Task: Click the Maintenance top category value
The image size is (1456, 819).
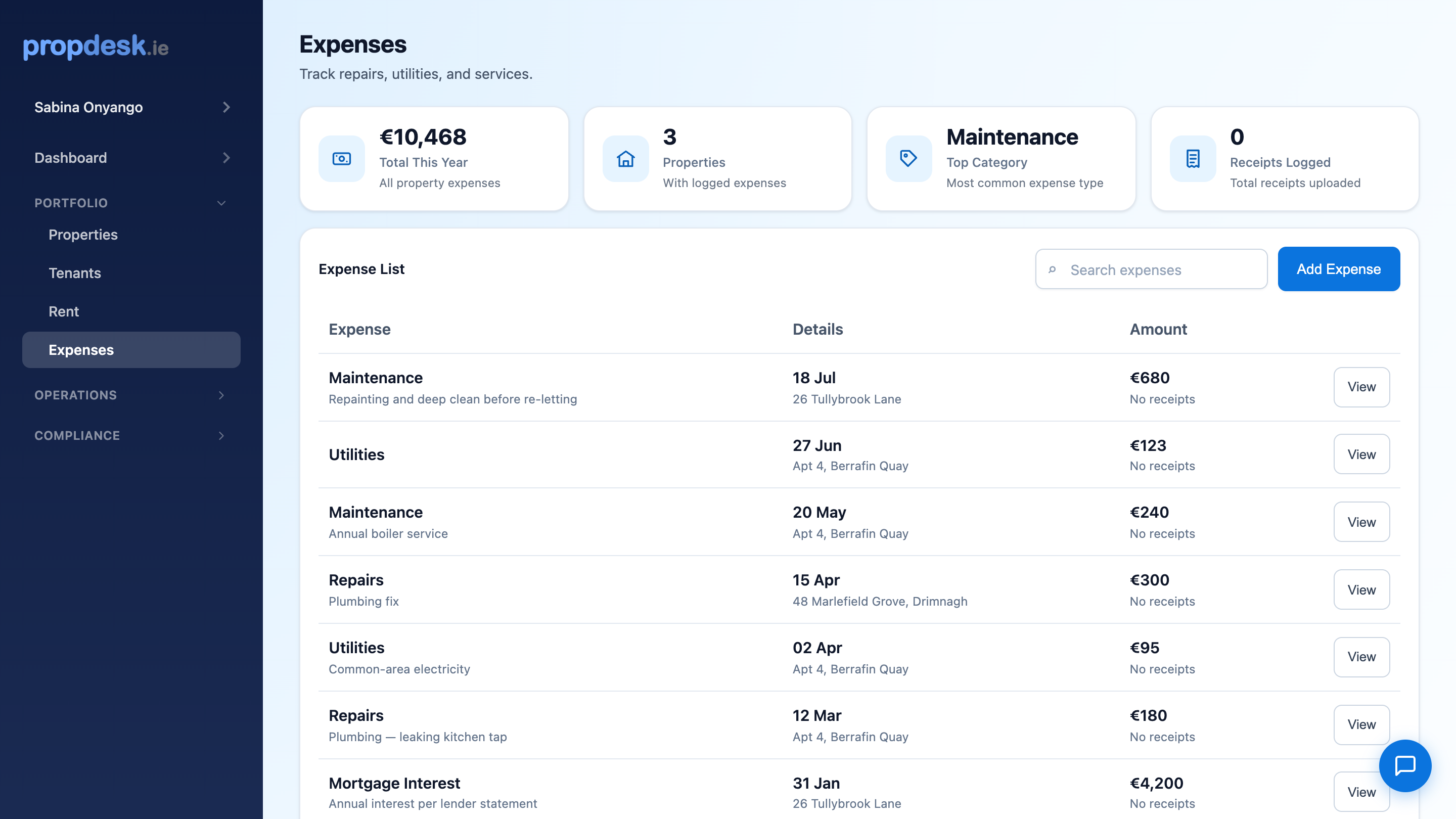Action: click(x=1012, y=137)
